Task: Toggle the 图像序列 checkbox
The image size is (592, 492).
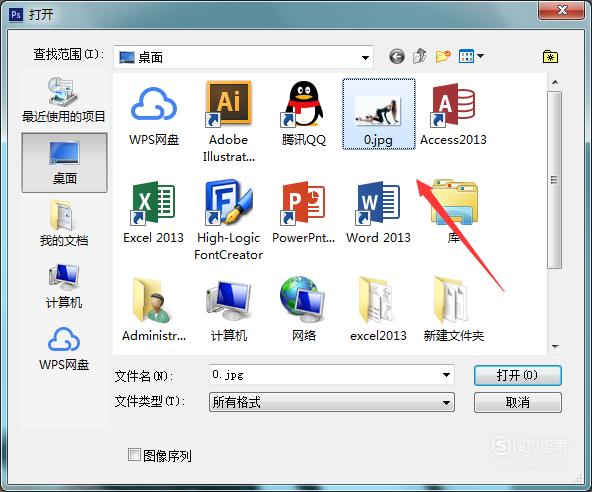Action: [134, 455]
